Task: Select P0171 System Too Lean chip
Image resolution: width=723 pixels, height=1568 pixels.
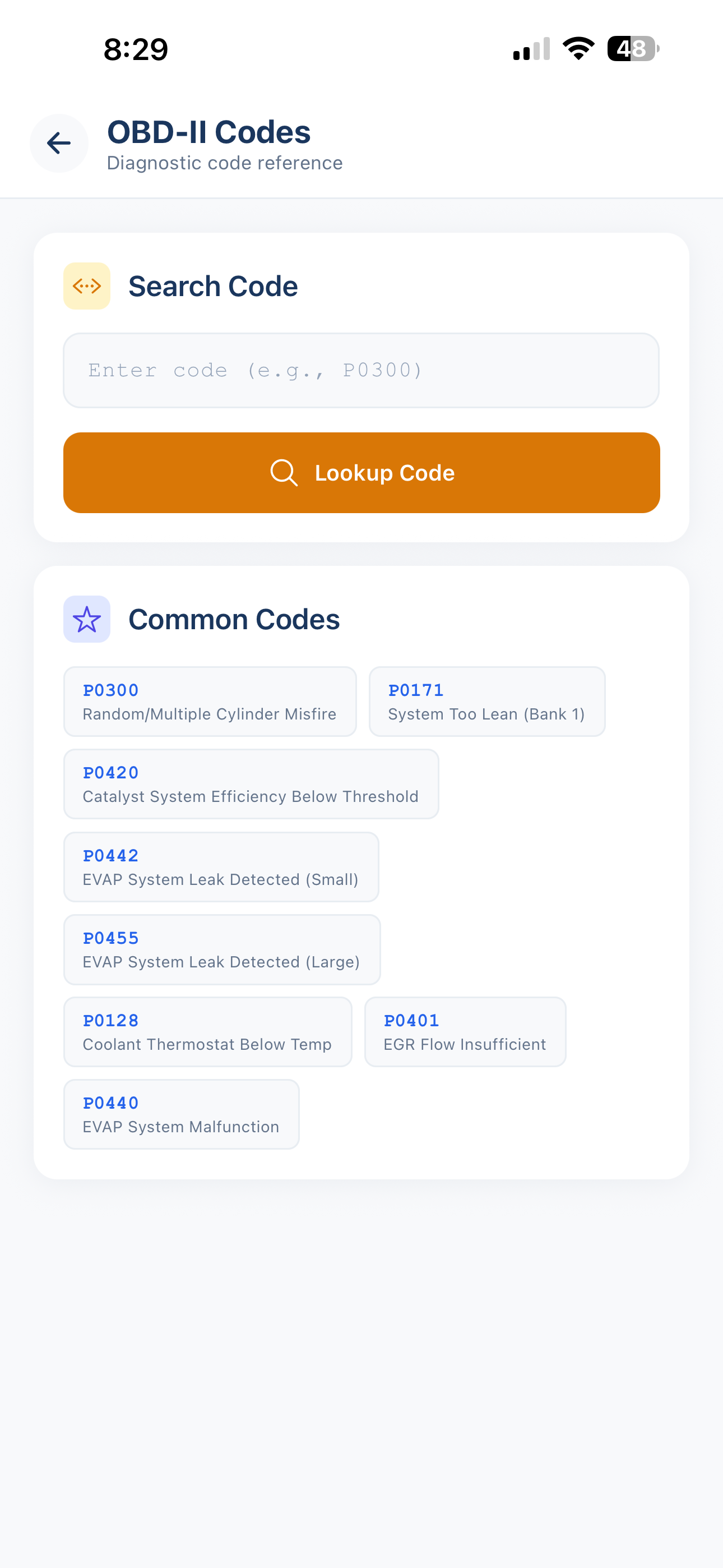Action: (487, 701)
